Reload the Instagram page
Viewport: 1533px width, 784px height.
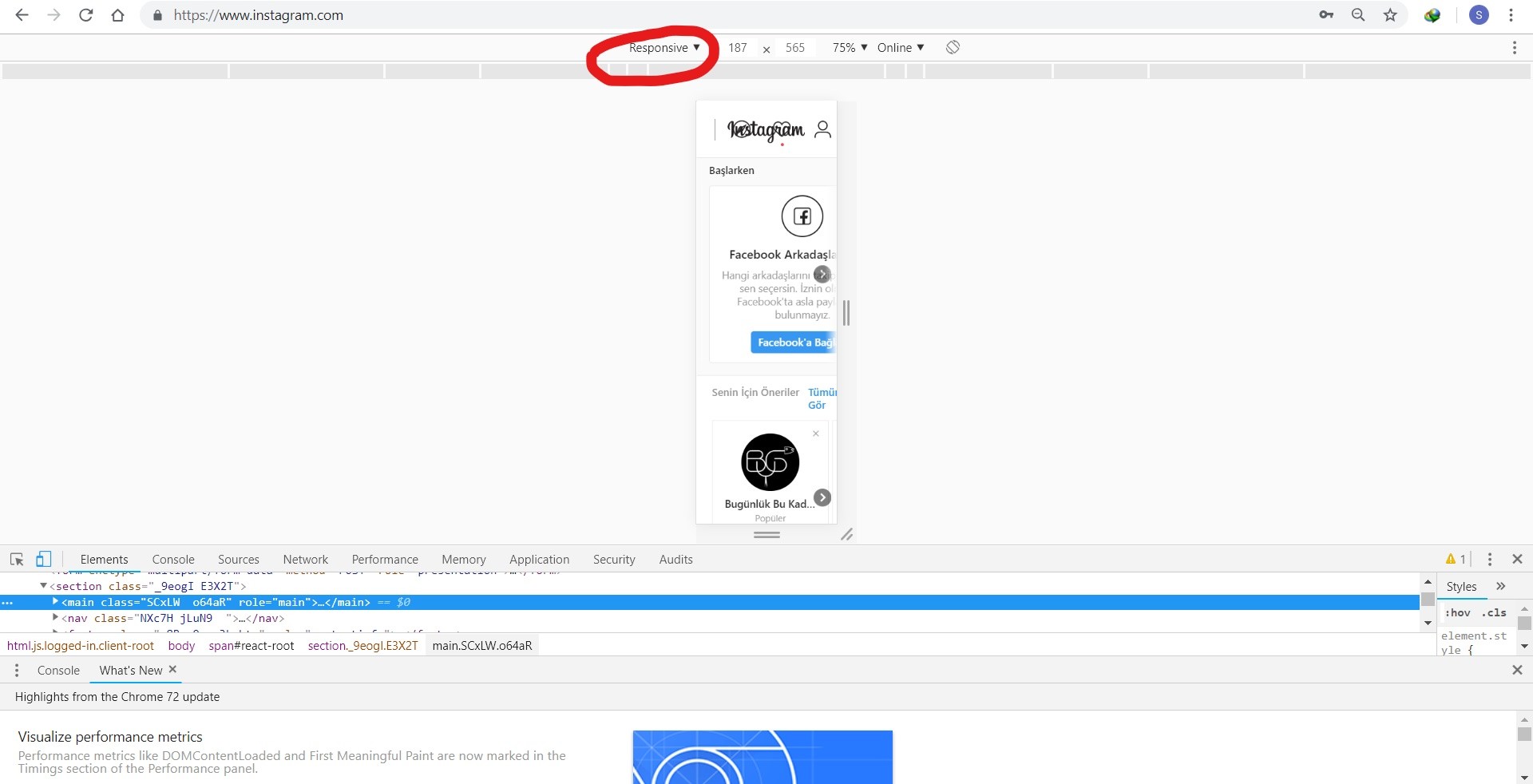click(85, 15)
